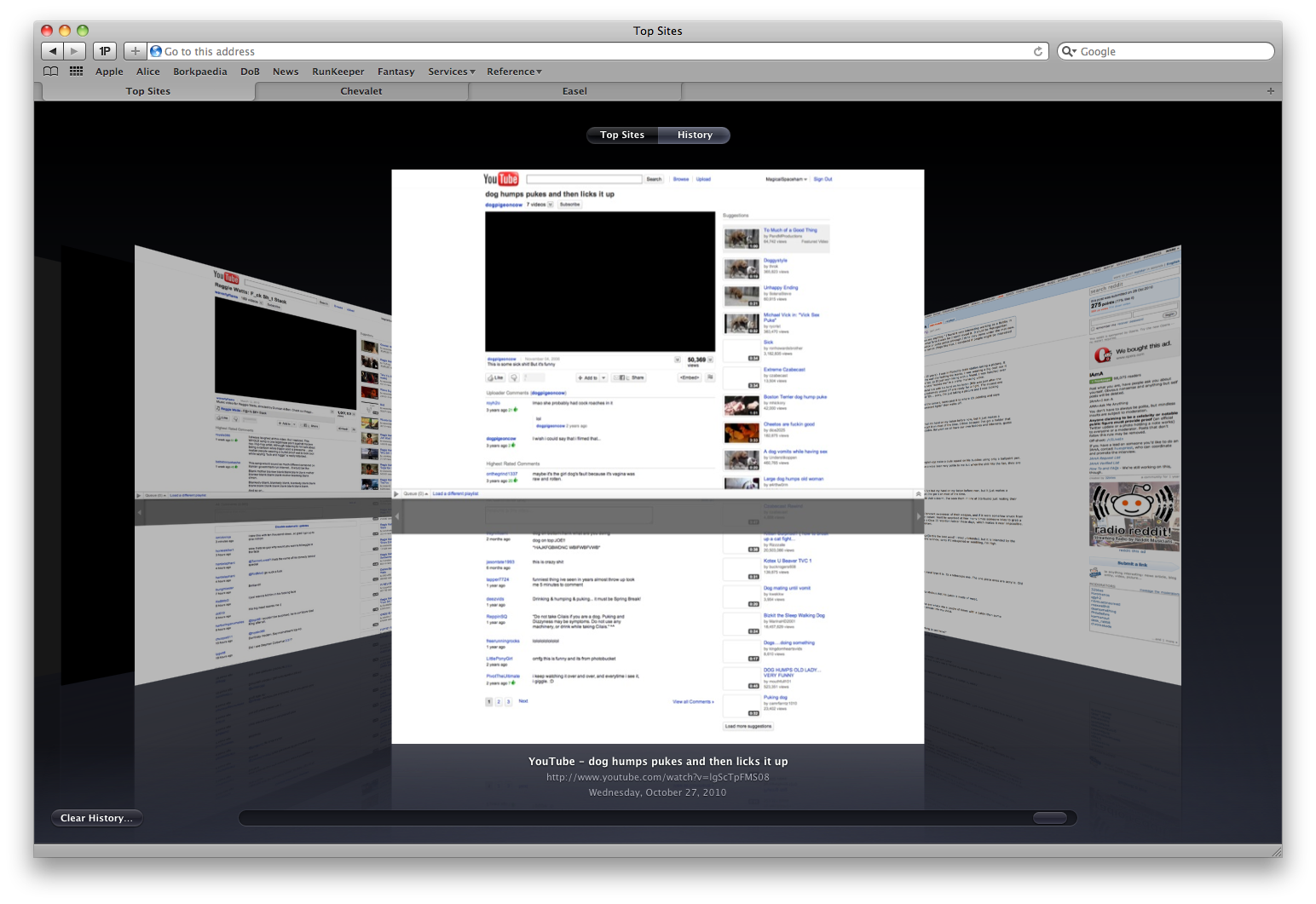The width and height of the screenshot is (1316, 904).
Task: Click the Forward arrow button
Action: click(75, 51)
